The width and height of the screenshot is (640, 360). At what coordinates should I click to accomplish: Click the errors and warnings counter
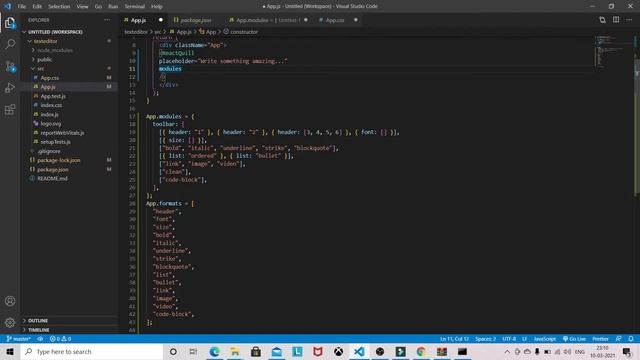point(60,339)
